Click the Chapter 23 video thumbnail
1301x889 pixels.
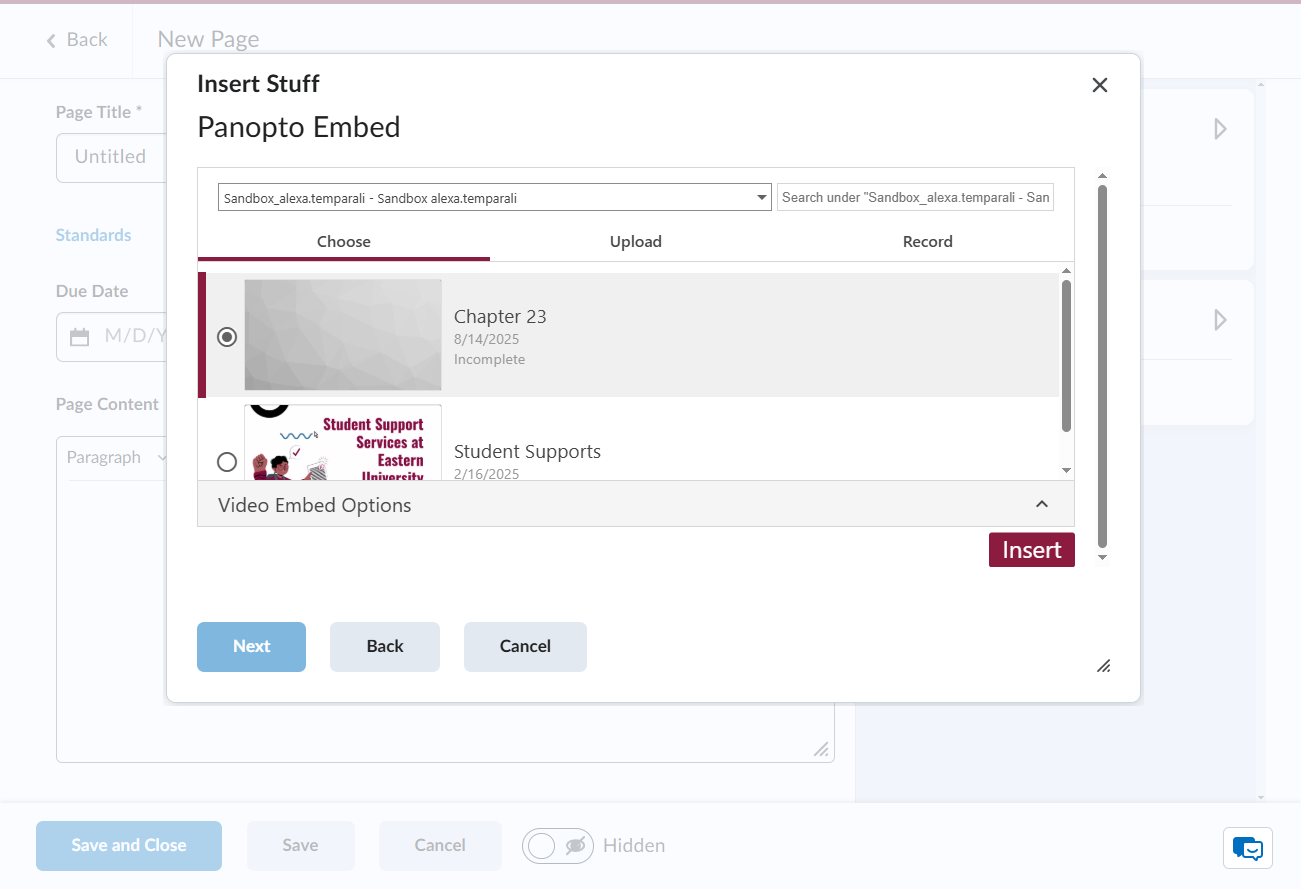pyautogui.click(x=343, y=335)
